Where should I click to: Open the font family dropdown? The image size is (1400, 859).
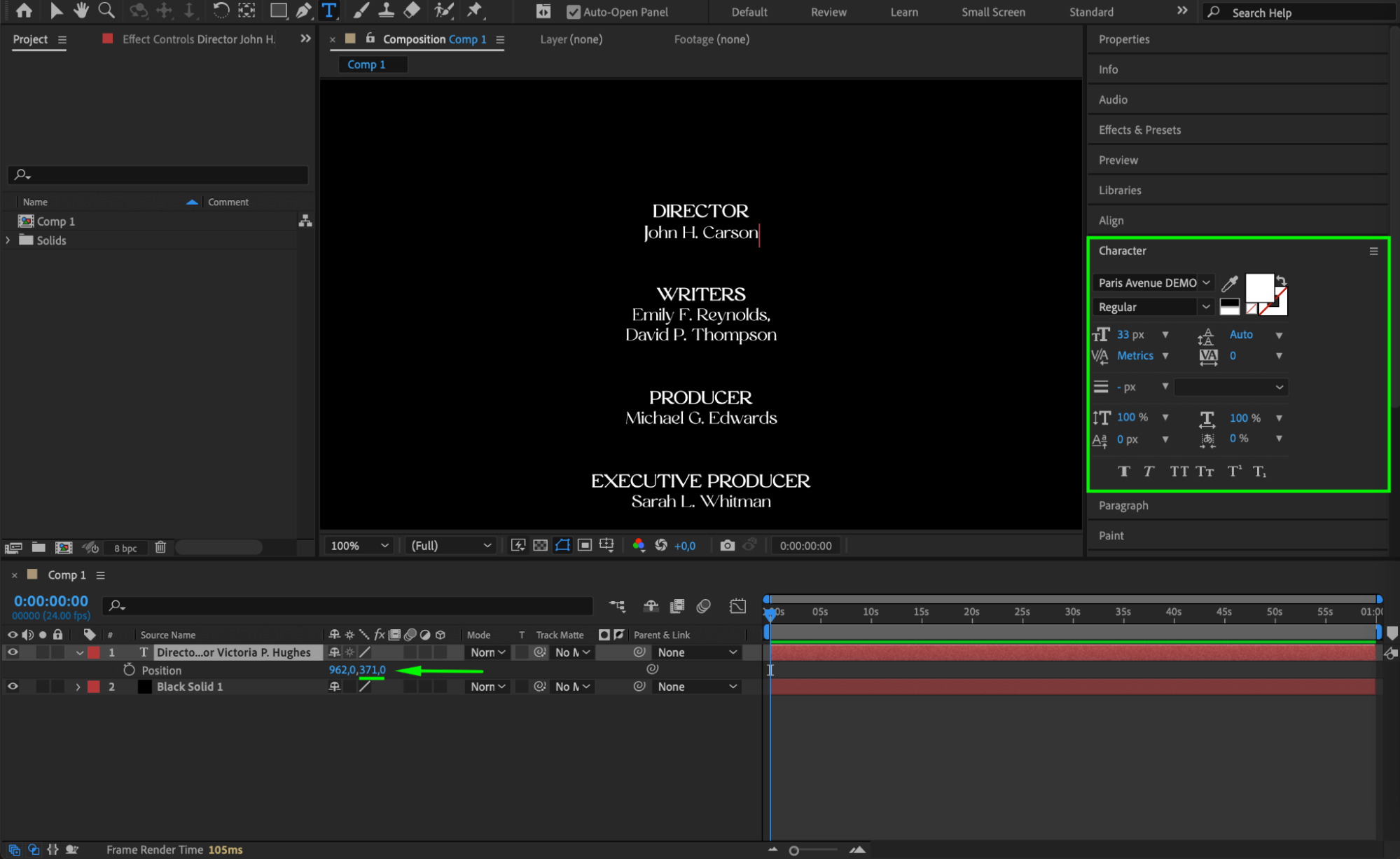click(1205, 282)
